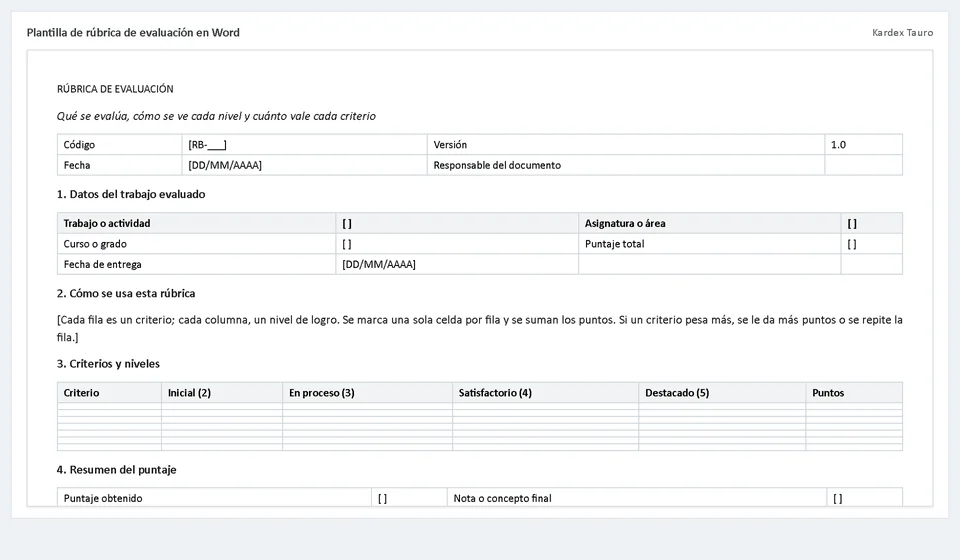The width and height of the screenshot is (960, 560).
Task: Click the 'En proceso (3)' column header
Action: pyautogui.click(x=367, y=393)
